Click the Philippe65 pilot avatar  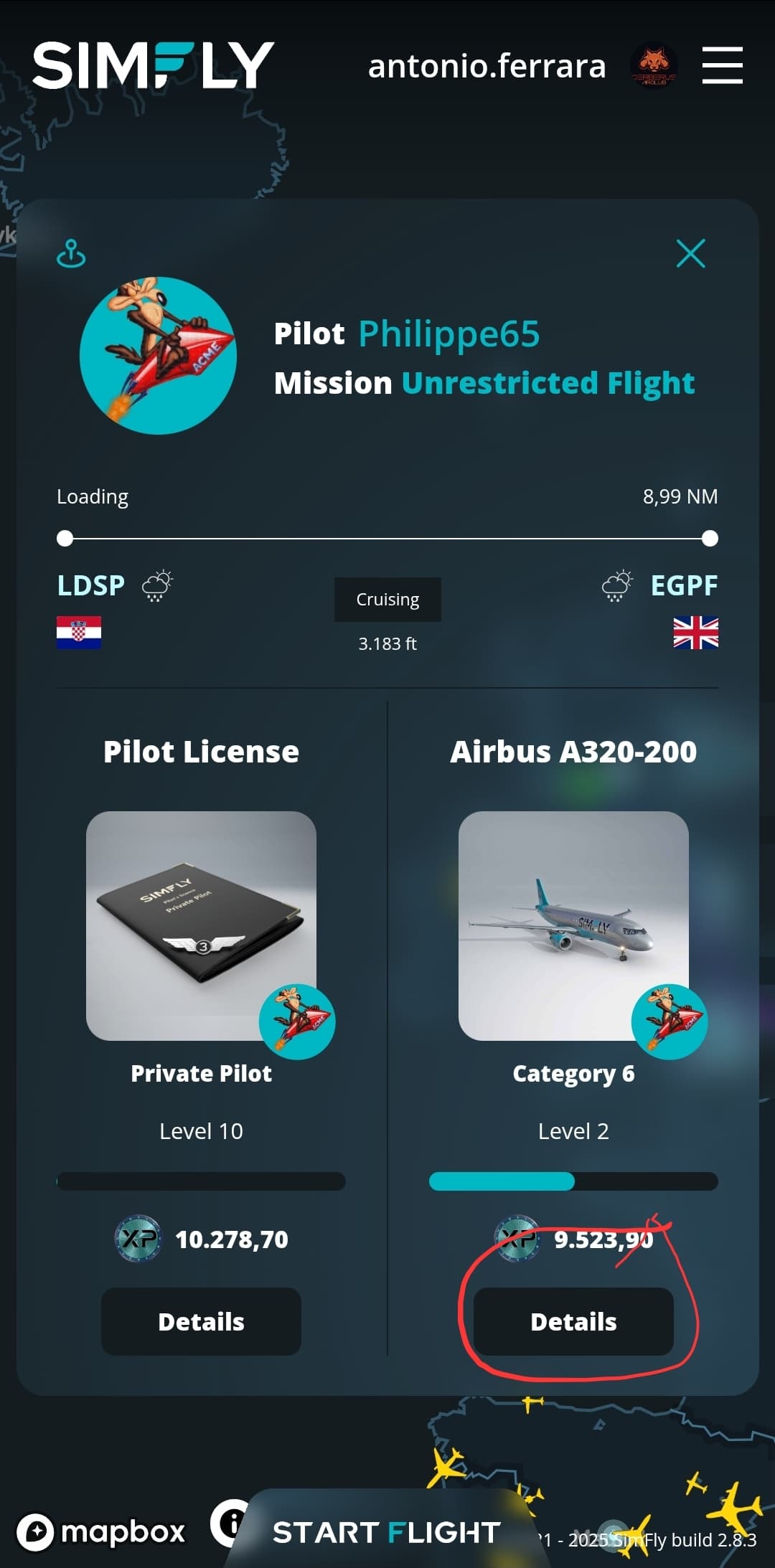pos(158,356)
